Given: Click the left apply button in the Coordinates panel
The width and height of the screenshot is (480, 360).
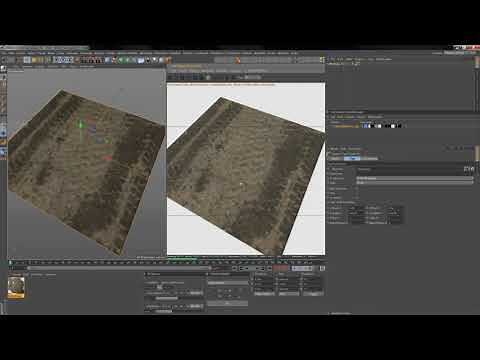Looking at the screenshot, I should coord(264,294).
